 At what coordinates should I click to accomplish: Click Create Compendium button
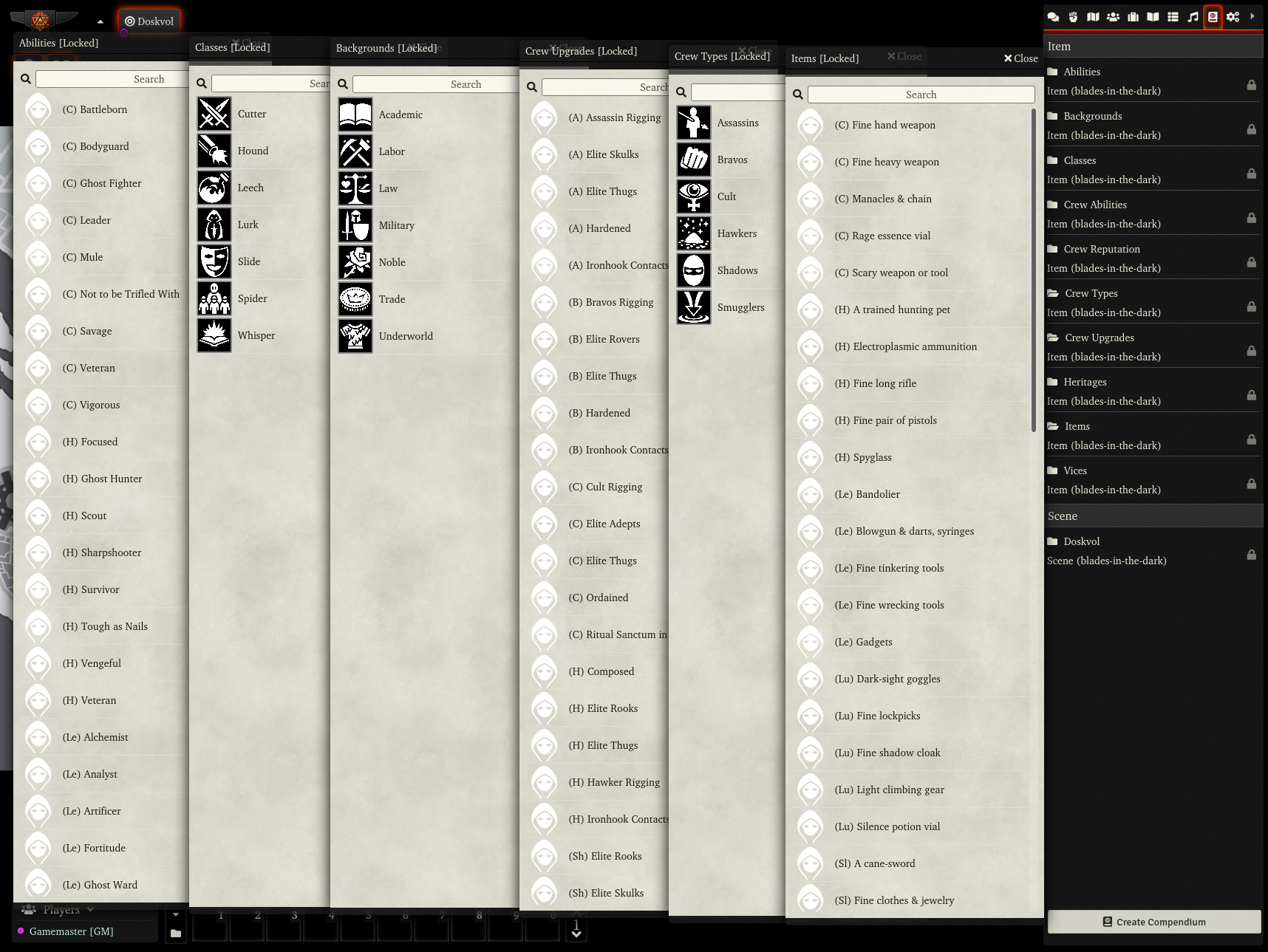pos(1153,922)
